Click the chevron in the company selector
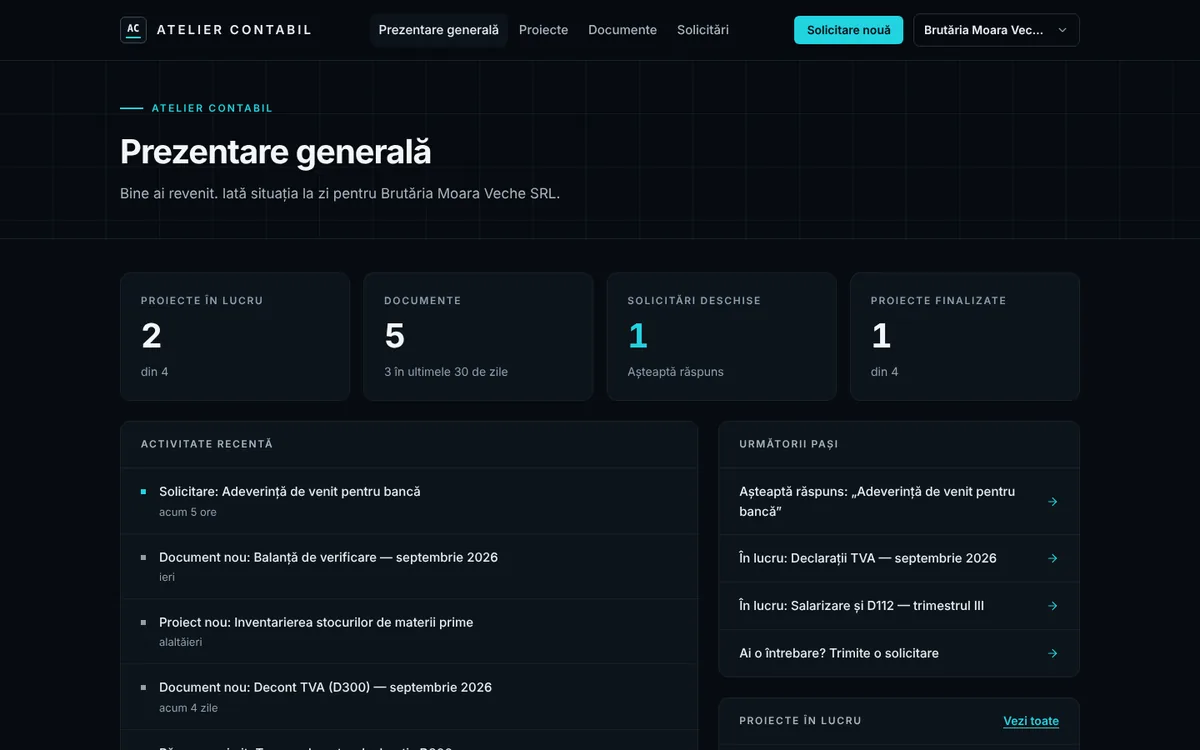Viewport: 1200px width, 750px height. pos(1062,30)
